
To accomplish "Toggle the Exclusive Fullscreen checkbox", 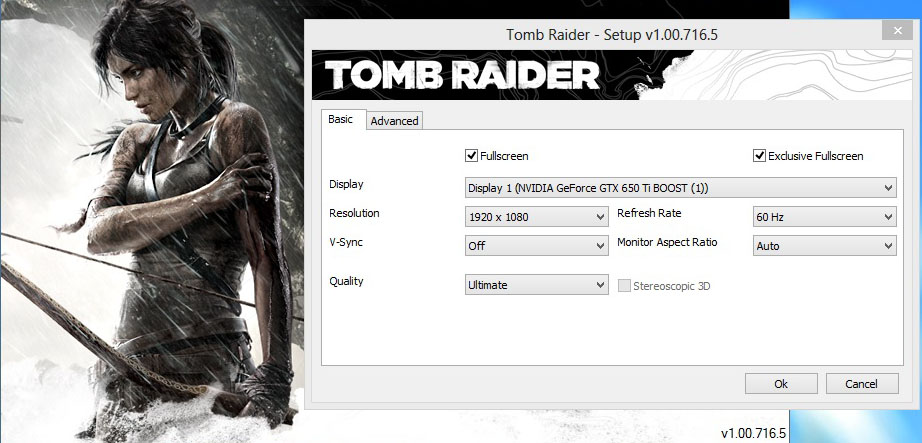I will click(x=759, y=156).
